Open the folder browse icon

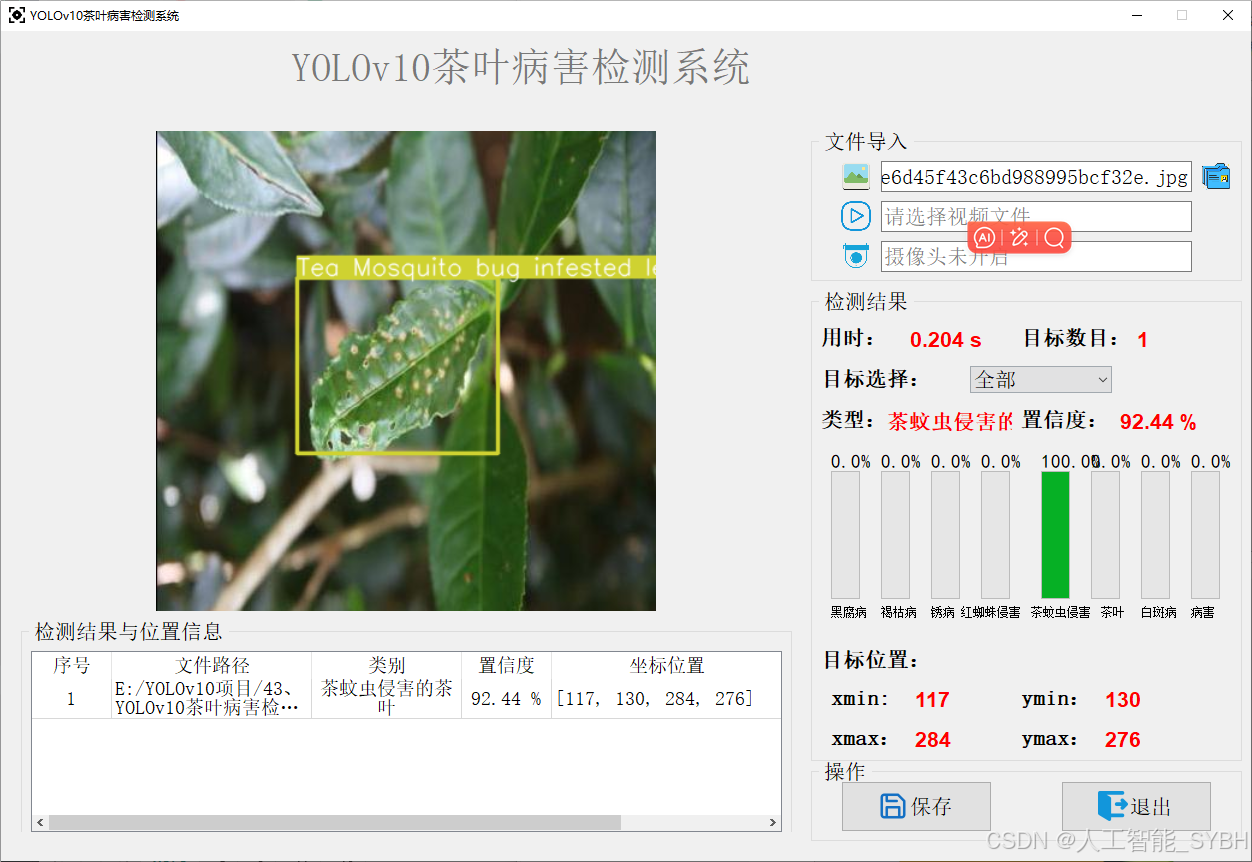pyautogui.click(x=1216, y=176)
